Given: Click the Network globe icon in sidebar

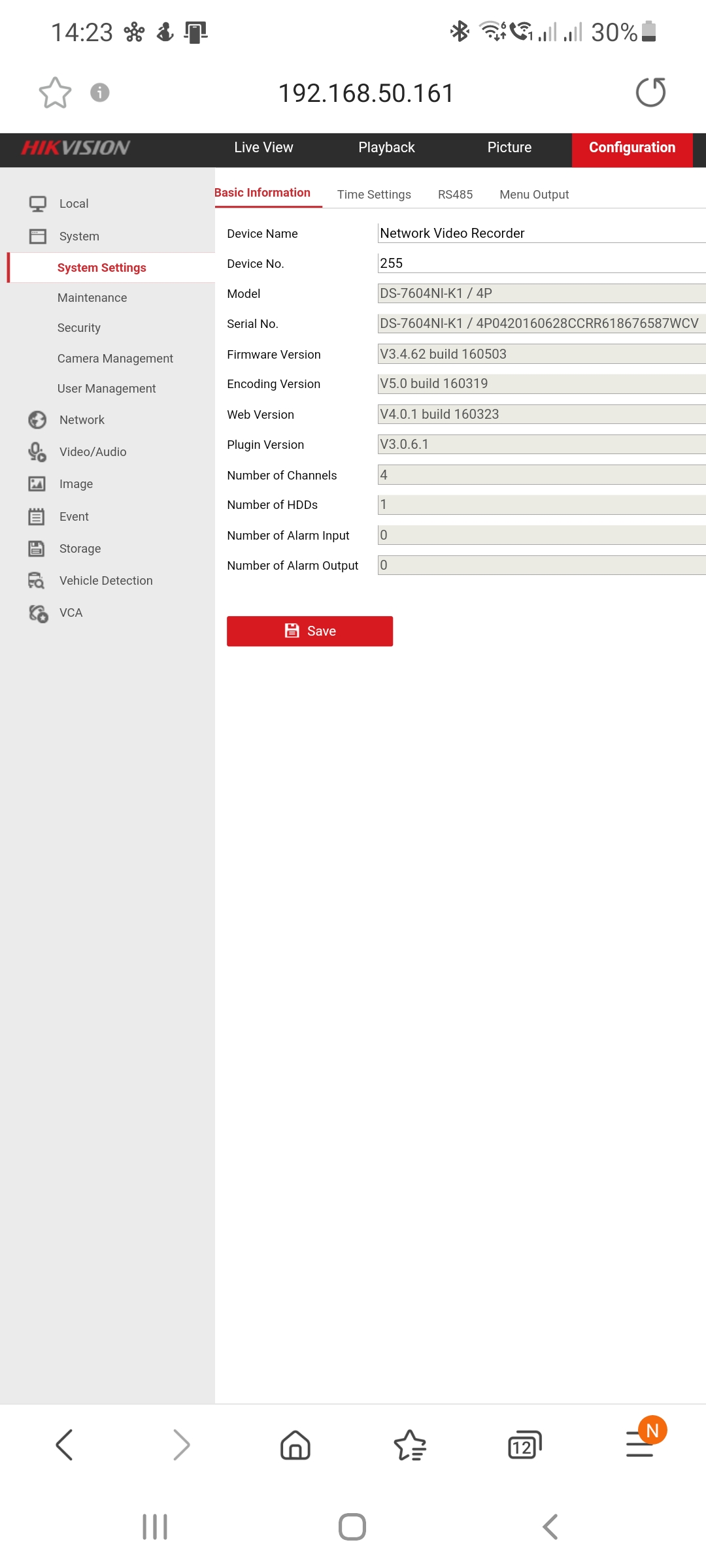Looking at the screenshot, I should (37, 419).
